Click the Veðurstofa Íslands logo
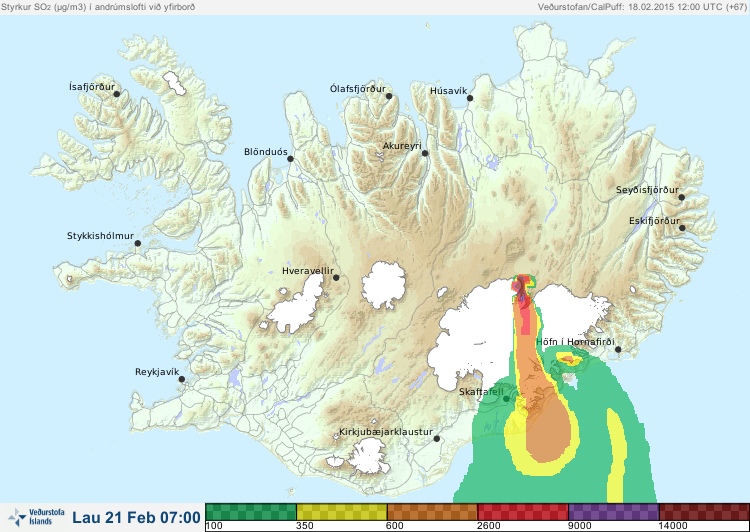 [36, 517]
